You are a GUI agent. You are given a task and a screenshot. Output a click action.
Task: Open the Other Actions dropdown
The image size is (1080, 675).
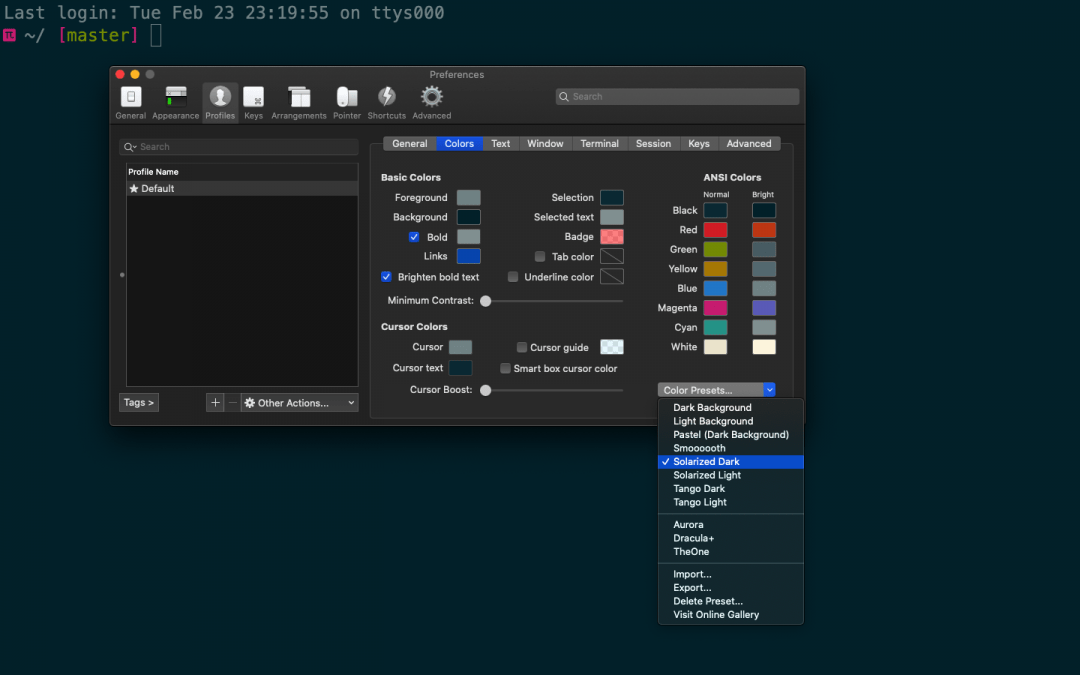tap(298, 402)
